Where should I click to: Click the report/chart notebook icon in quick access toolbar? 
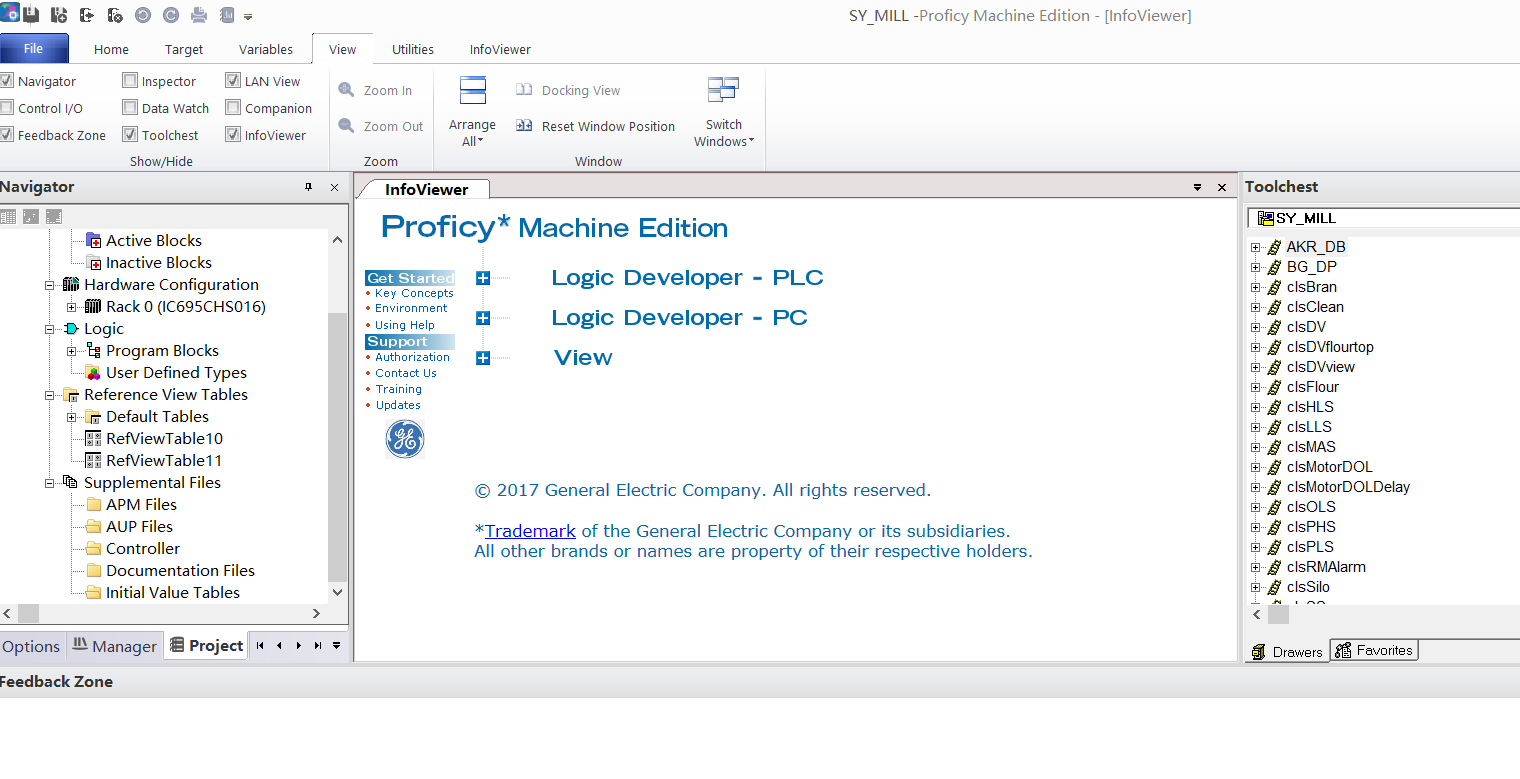pos(227,15)
